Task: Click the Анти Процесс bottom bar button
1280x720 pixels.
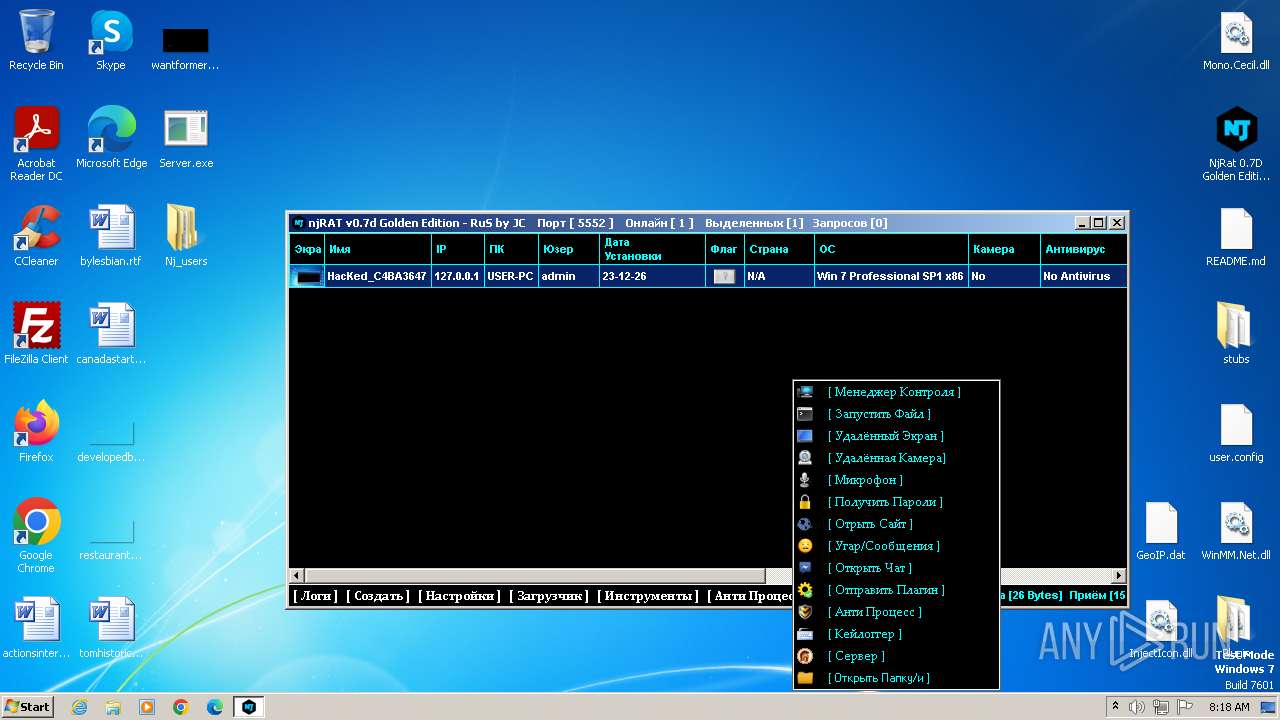Action: [750, 596]
